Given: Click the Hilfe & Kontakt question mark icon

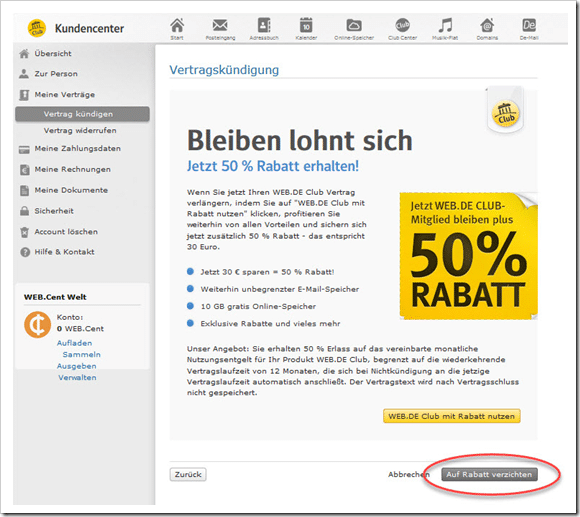Looking at the screenshot, I should (x=25, y=252).
